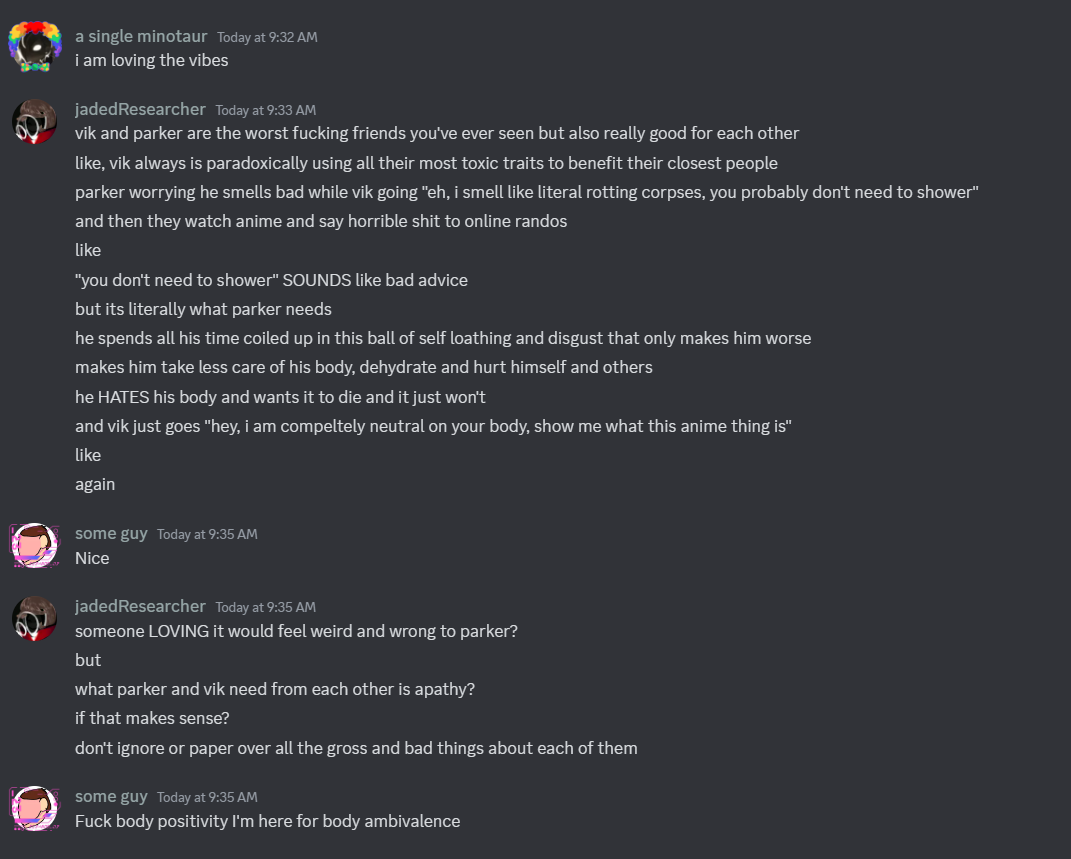Click the message line about watching anime
1071x859 pixels.
pos(321,221)
